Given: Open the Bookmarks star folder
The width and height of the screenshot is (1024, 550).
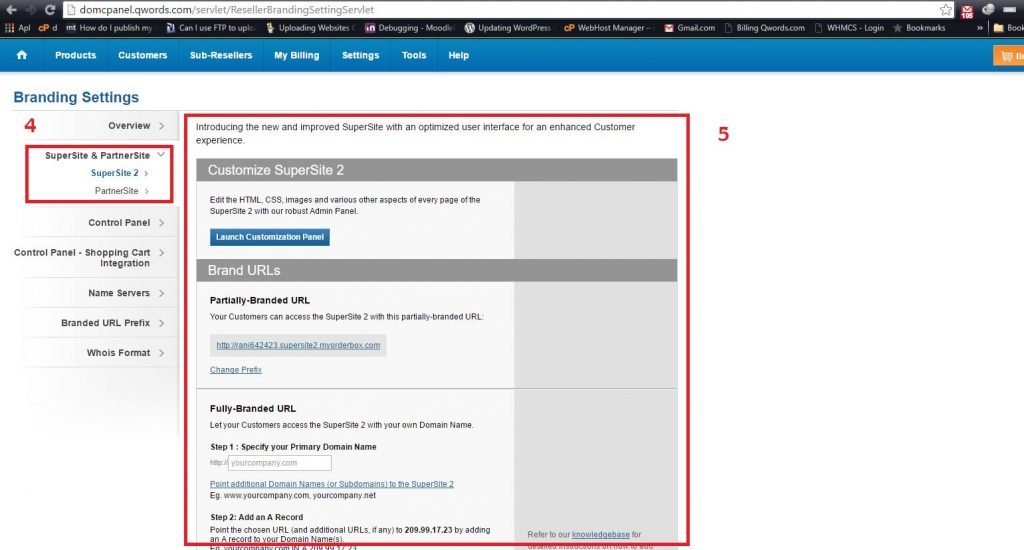Looking at the screenshot, I should [x=919, y=27].
